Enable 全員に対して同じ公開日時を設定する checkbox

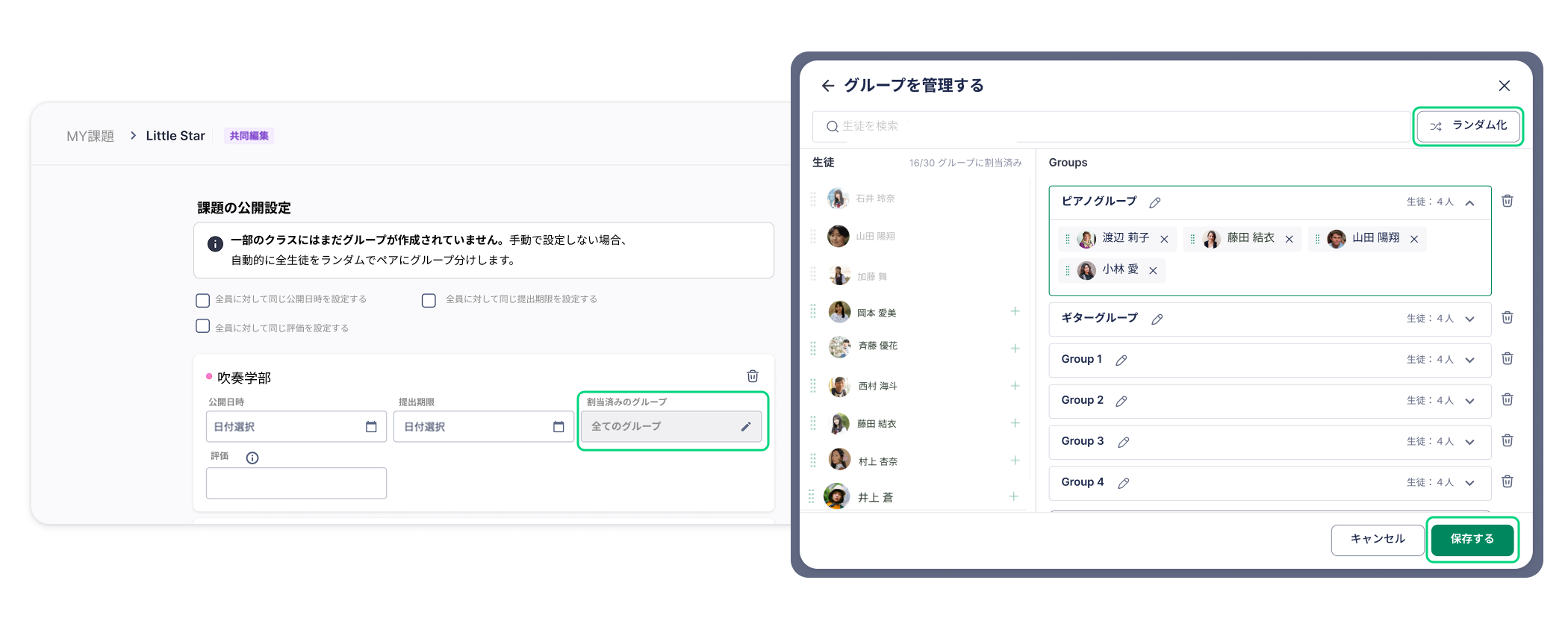click(202, 300)
